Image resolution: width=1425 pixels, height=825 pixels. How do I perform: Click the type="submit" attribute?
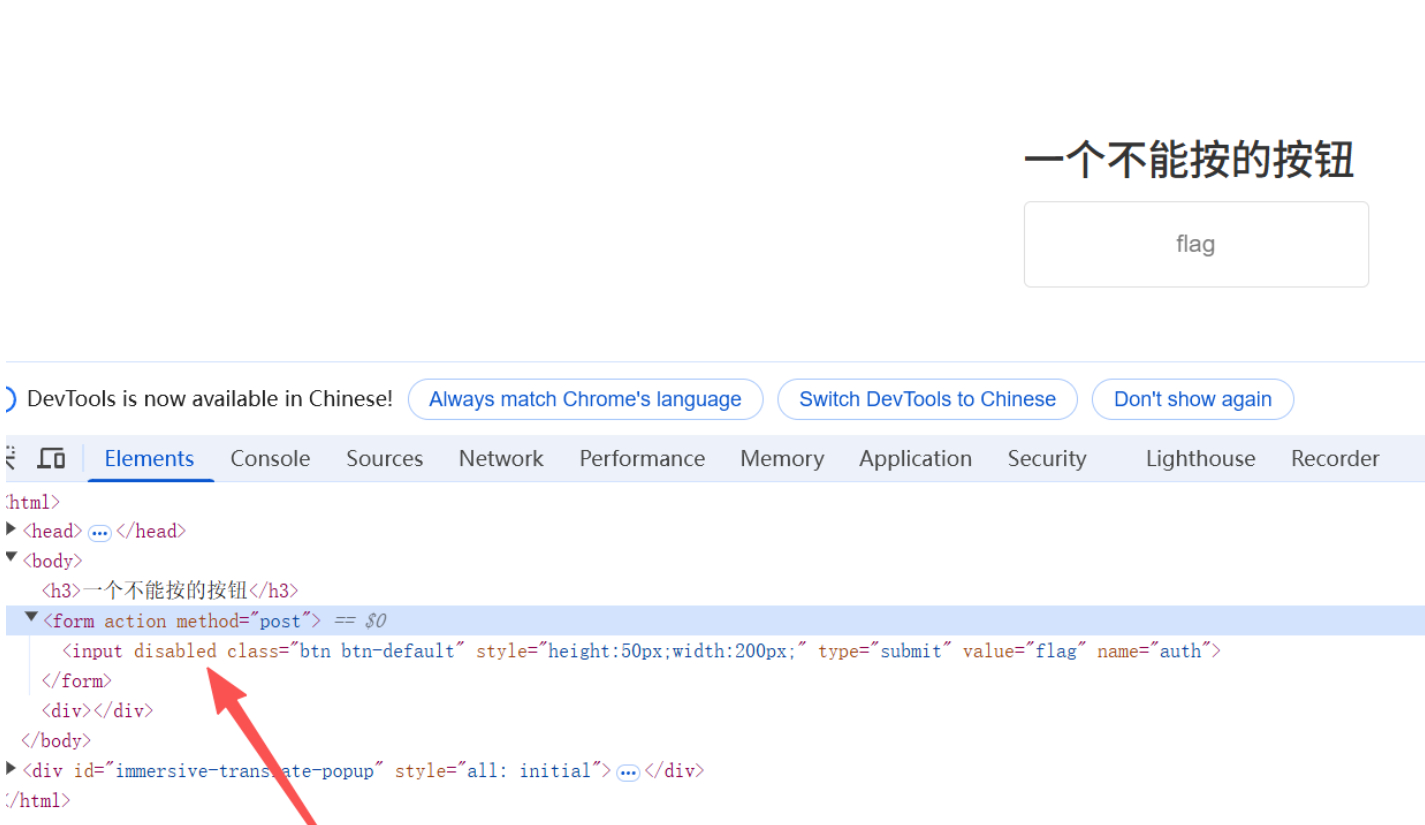[885, 651]
